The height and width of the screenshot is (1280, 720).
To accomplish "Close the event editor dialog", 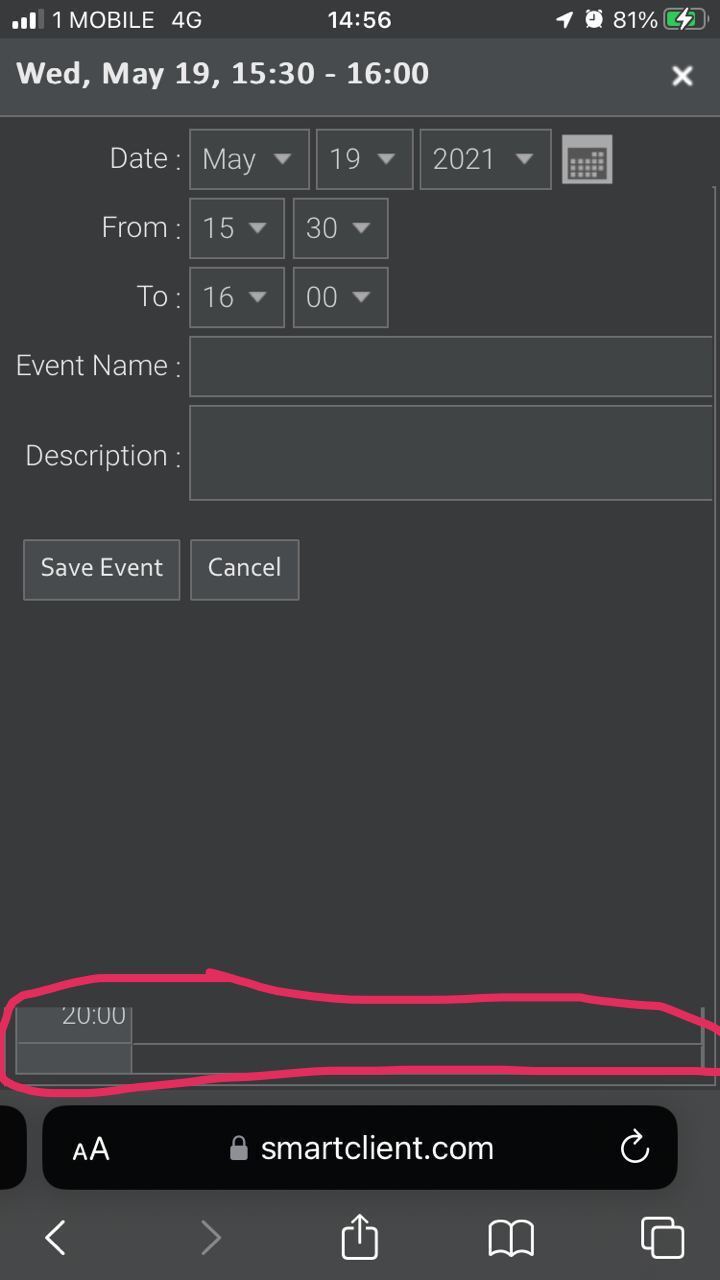I will click(682, 76).
